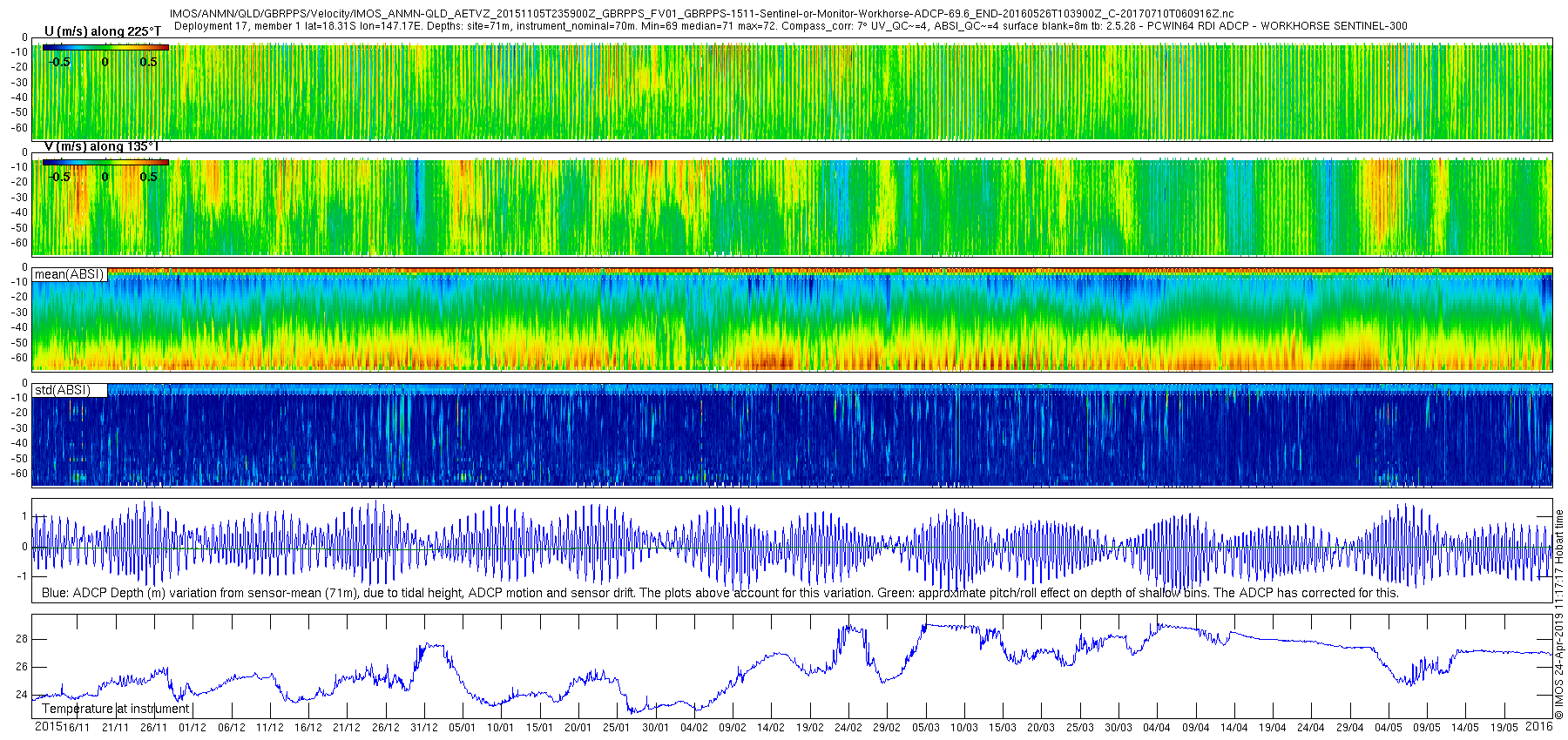1568x740 pixels.
Task: Click the 'V (m/s) along 135°T' title
Action: (102, 146)
